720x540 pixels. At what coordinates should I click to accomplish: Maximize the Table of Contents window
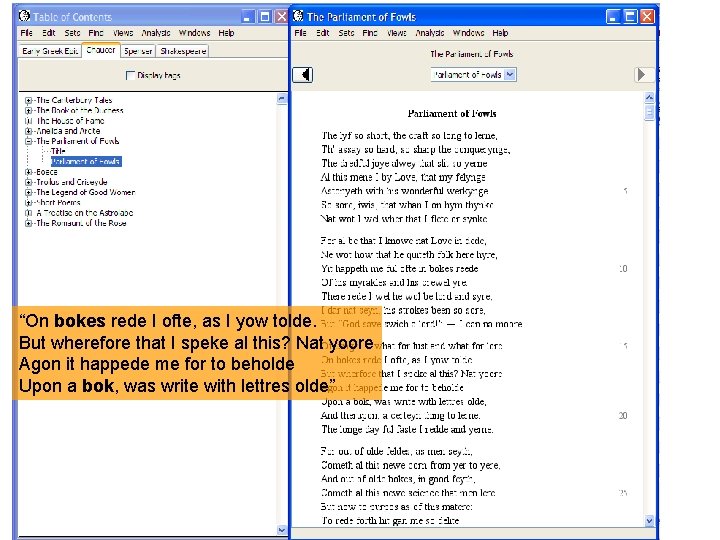[x=265, y=17]
